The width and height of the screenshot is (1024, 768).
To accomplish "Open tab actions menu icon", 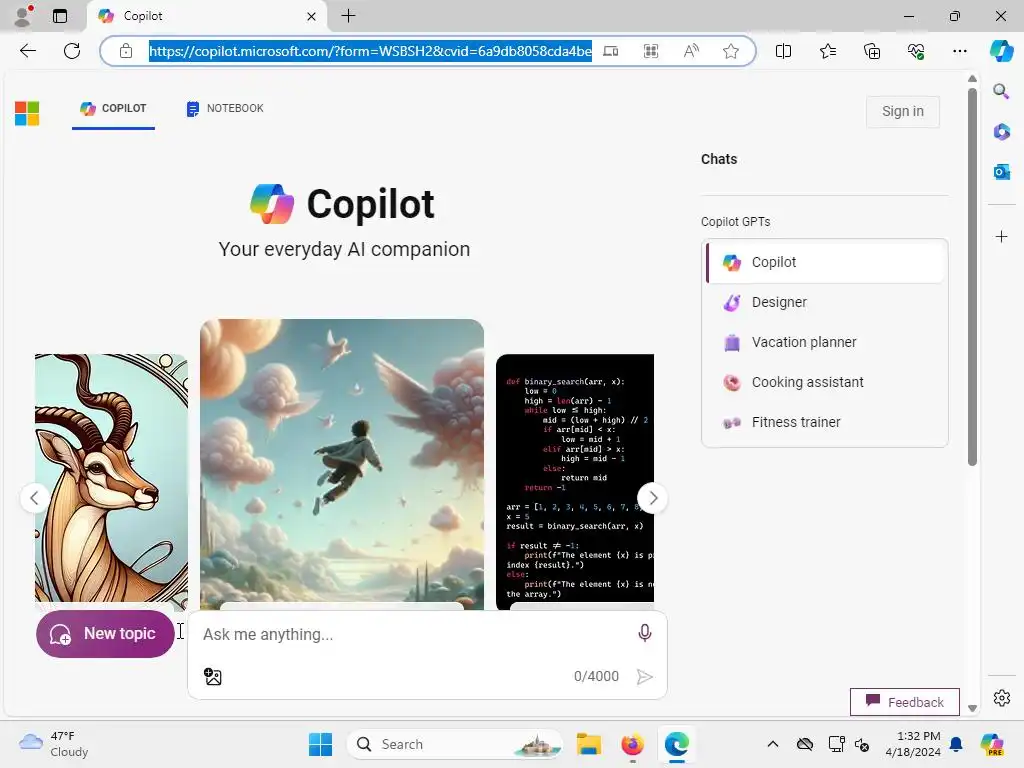I will (60, 16).
